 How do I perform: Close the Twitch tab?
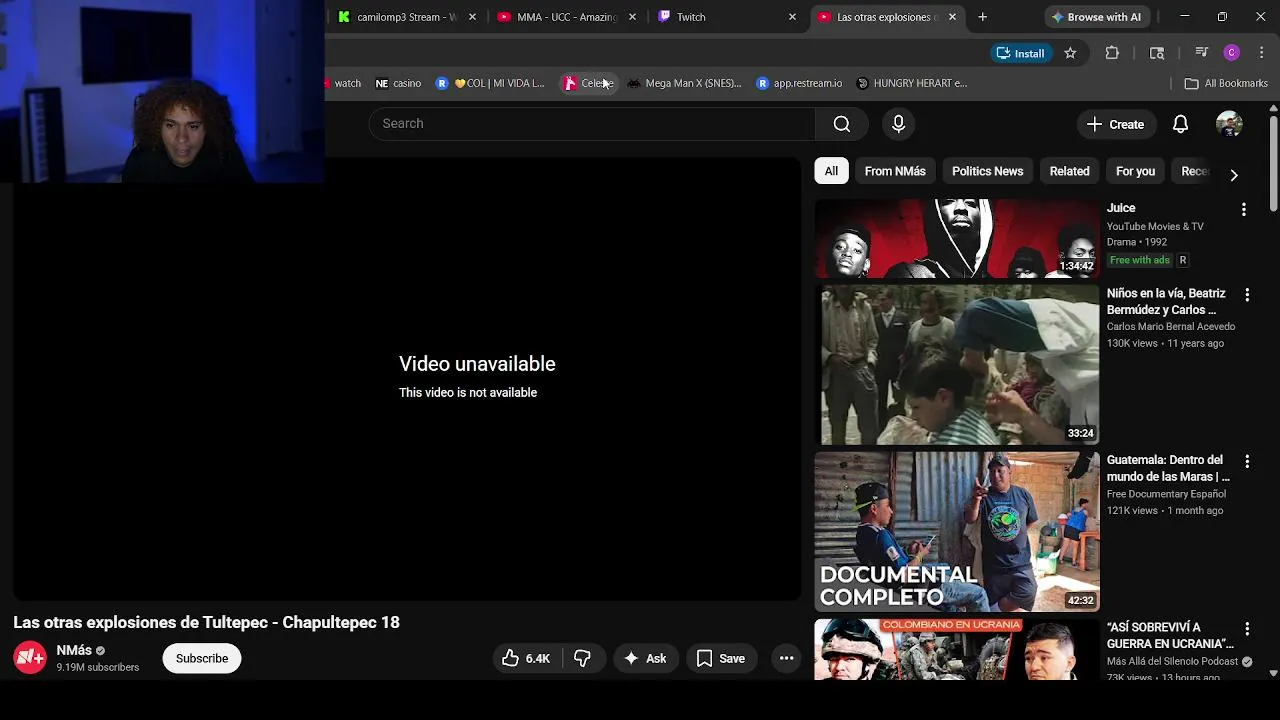coord(792,17)
